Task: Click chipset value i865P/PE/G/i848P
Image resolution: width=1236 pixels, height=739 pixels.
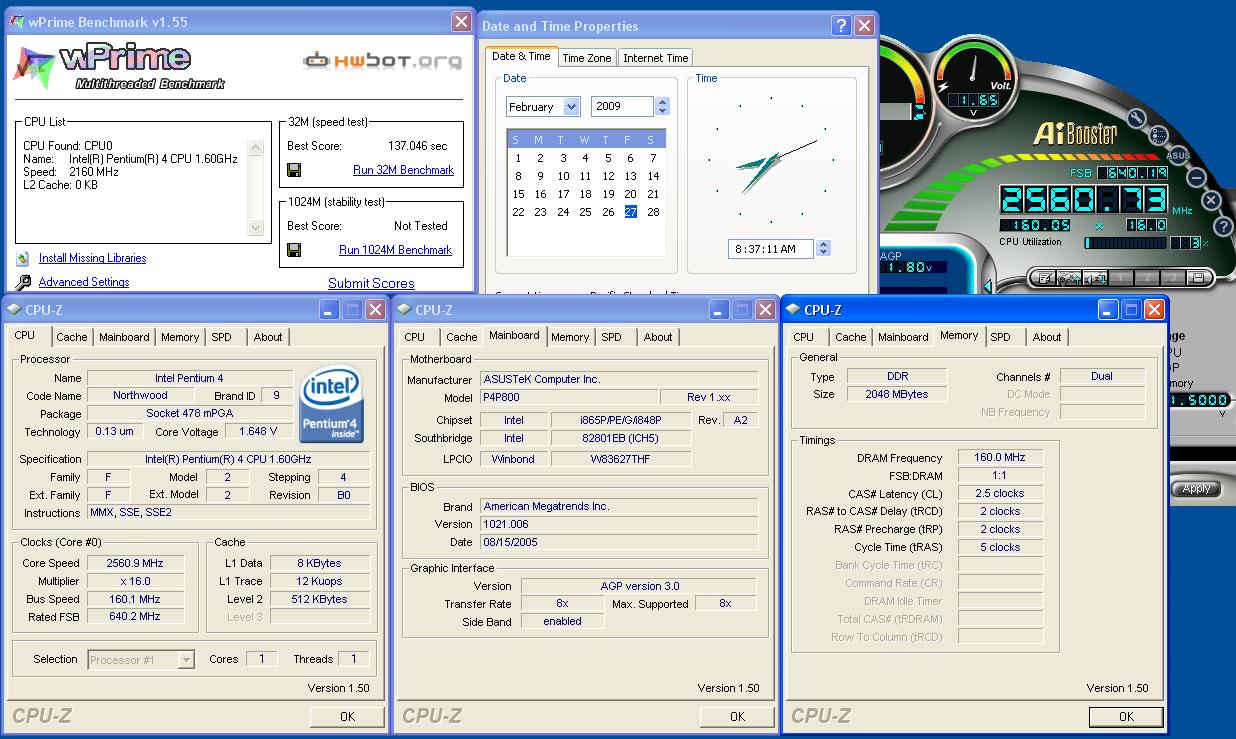Action: tap(620, 420)
